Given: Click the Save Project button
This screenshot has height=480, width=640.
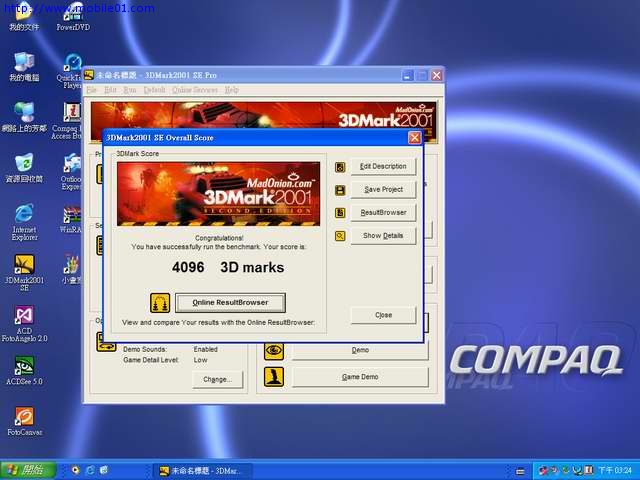Looking at the screenshot, I should pos(383,189).
